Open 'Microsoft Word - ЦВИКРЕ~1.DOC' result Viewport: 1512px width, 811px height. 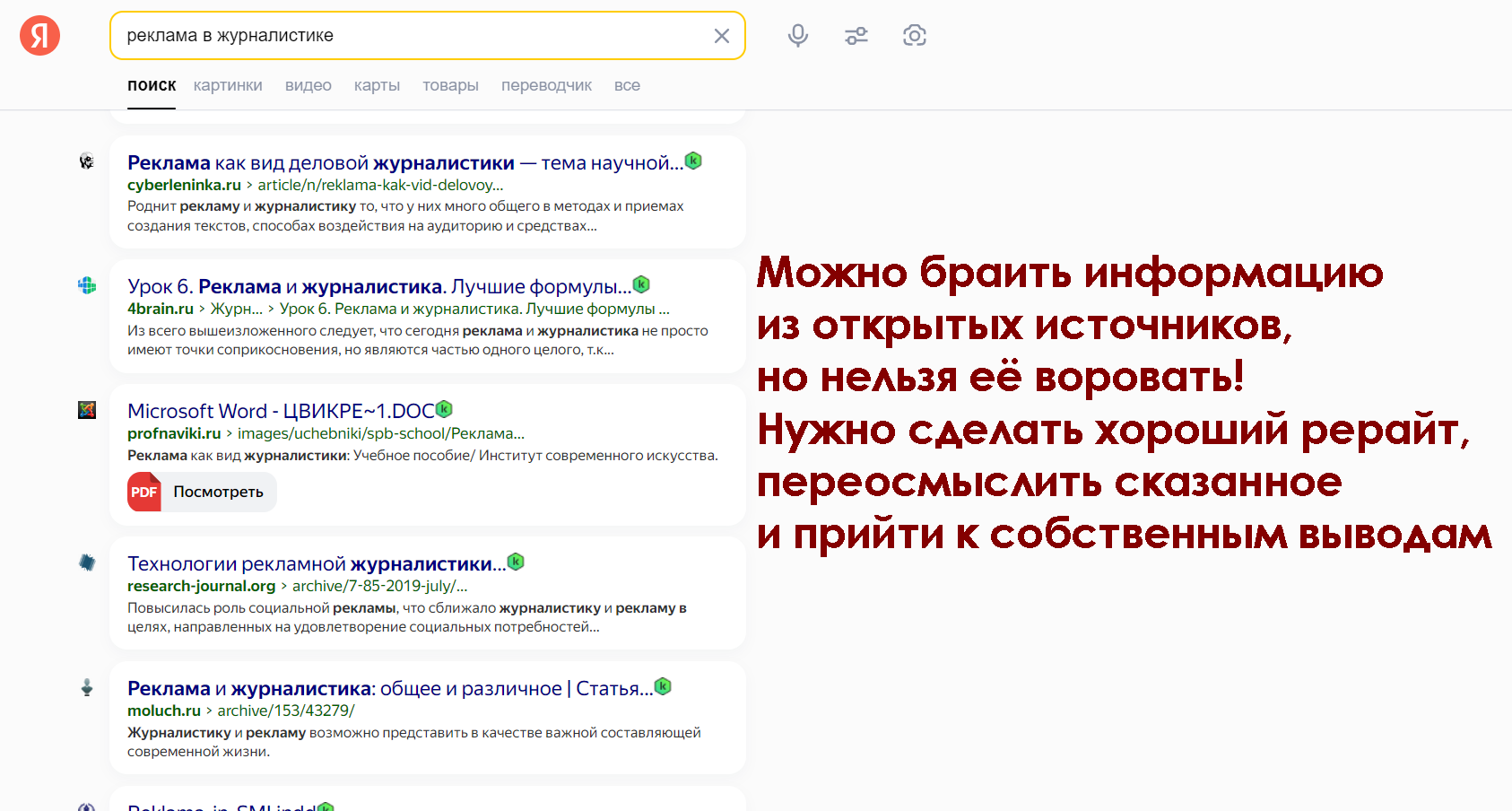coord(281,411)
